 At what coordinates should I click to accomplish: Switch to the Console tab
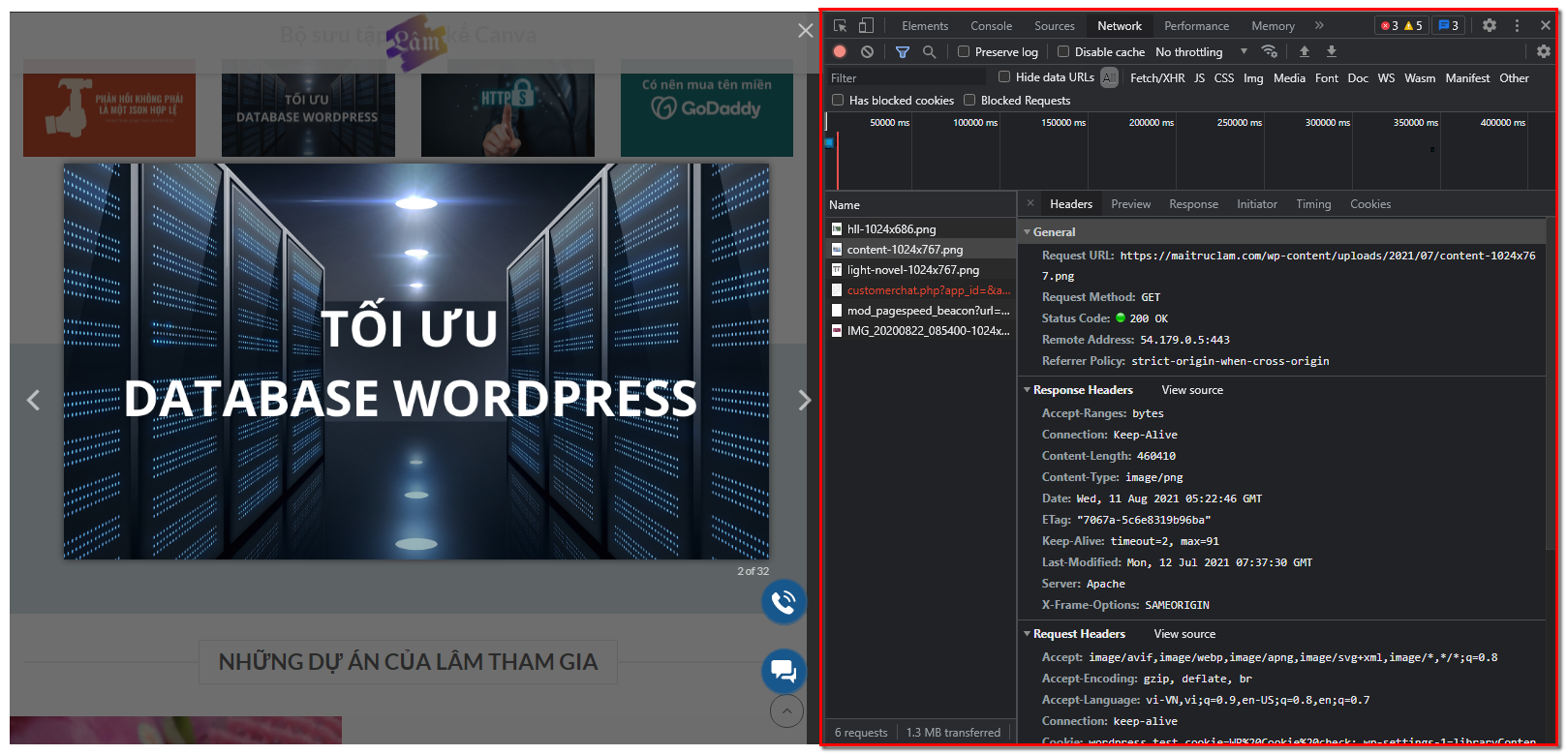pyautogui.click(x=991, y=26)
